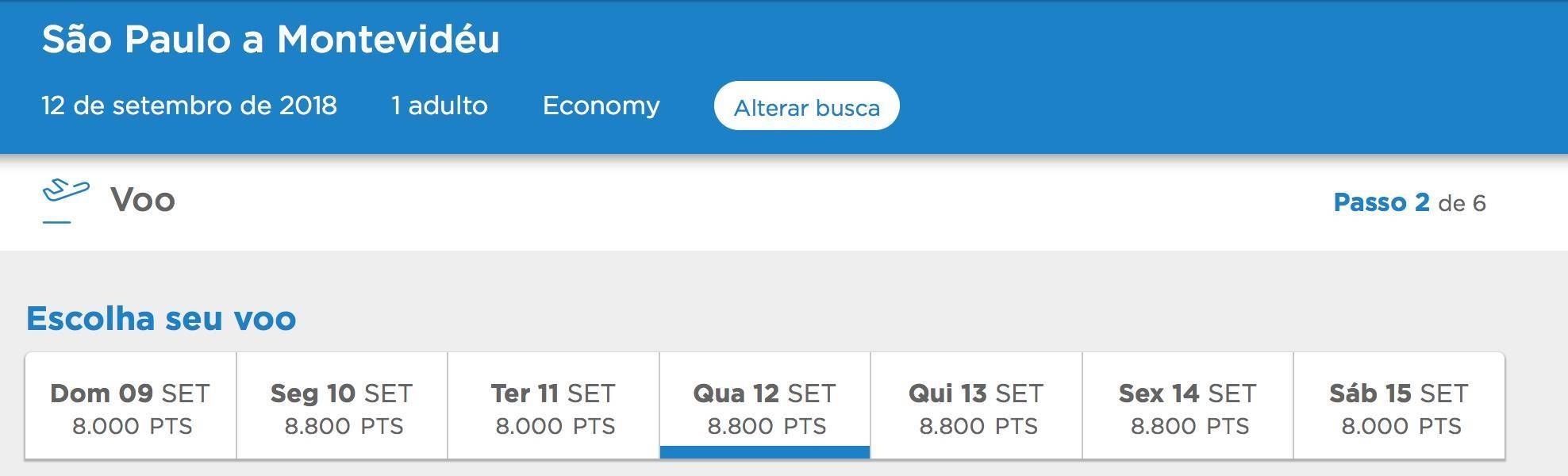Click the blue underline beneath Qua 12 tab
This screenshot has height=476, width=1568.
[x=765, y=452]
